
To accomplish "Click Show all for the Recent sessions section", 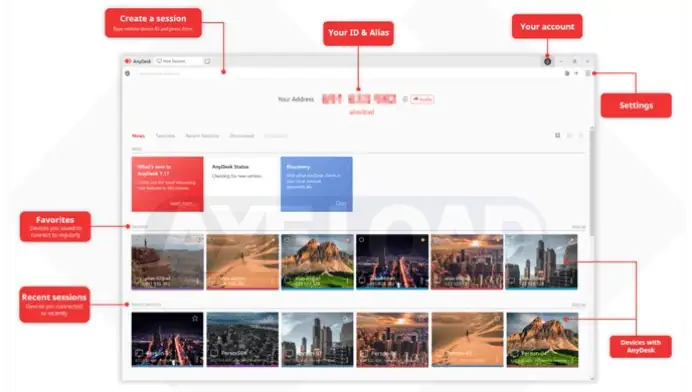I will coord(579,305).
